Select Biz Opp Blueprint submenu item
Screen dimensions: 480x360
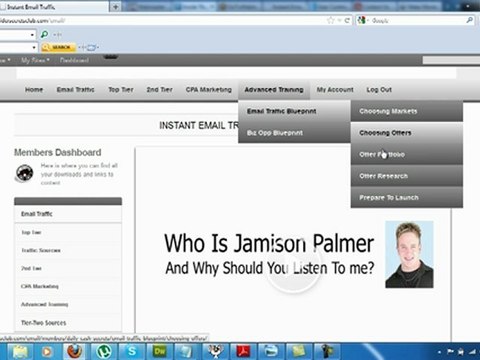tap(294, 133)
